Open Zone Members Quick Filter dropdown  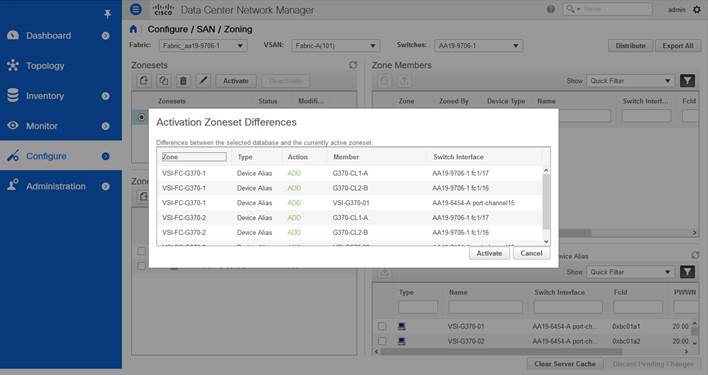[x=630, y=81]
